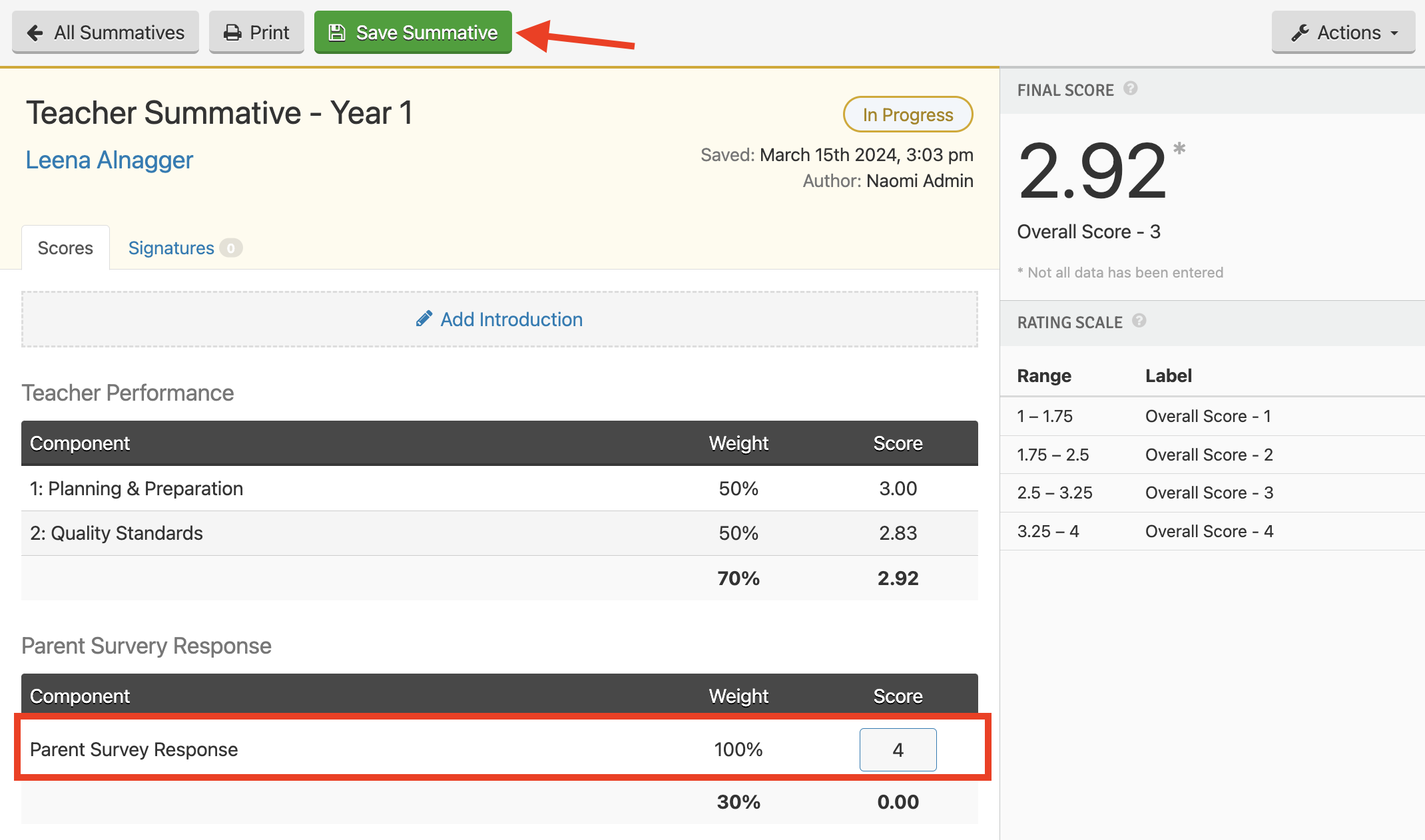The image size is (1425, 840).
Task: Click the floppy disk save icon
Action: pos(337,33)
